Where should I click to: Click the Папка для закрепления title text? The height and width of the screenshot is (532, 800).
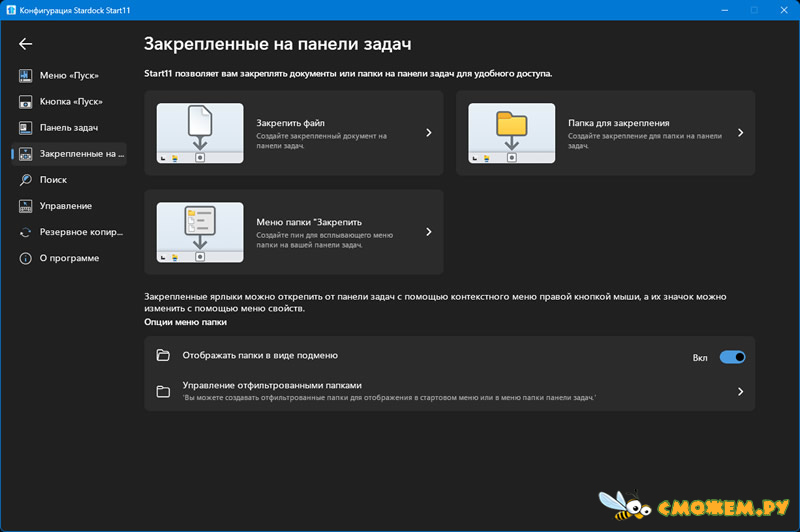[619, 123]
